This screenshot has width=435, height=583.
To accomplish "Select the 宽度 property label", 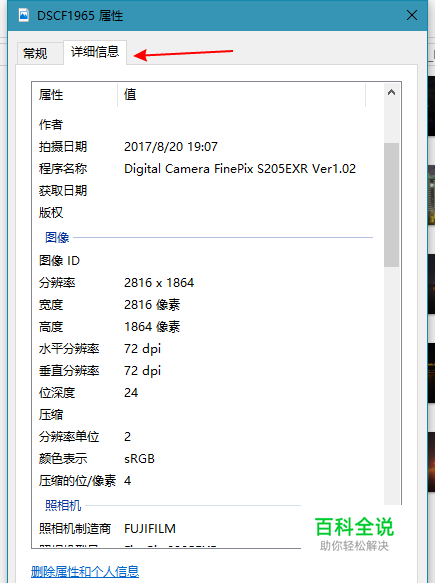I will 51,305.
